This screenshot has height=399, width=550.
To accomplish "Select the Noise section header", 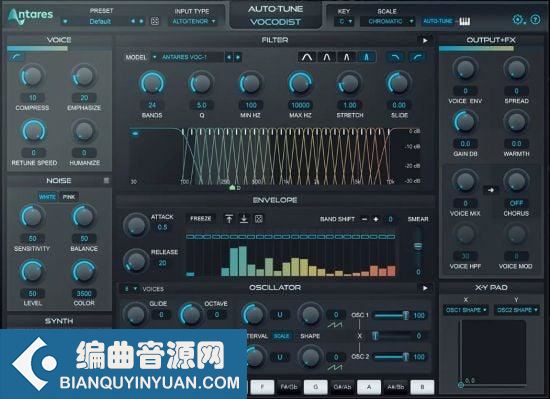I will 59,181.
